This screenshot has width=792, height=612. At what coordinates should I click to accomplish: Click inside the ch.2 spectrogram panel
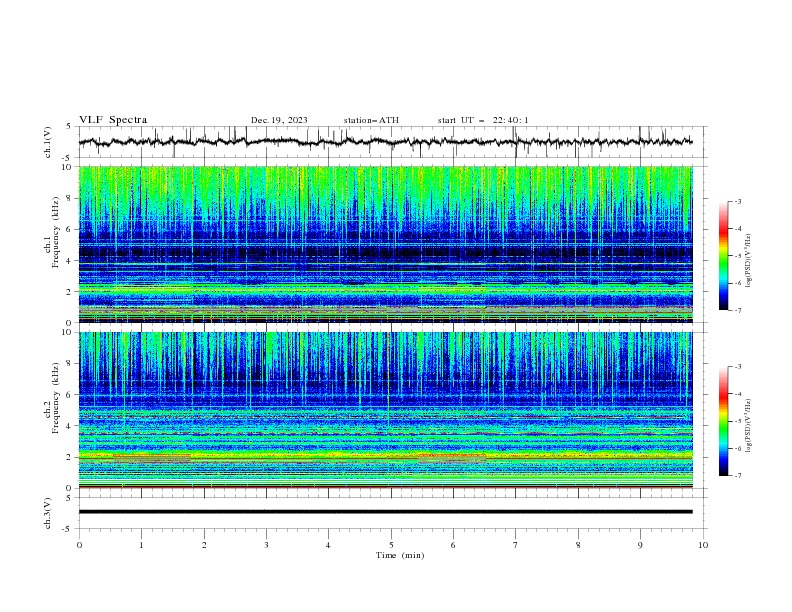[x=385, y=410]
